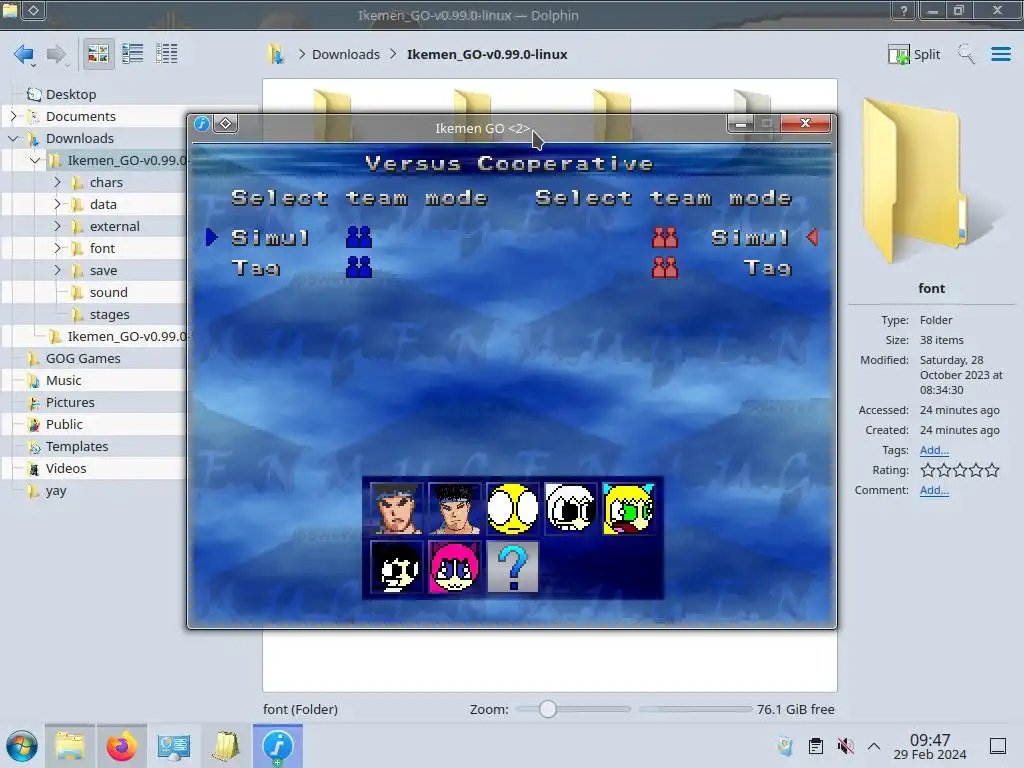This screenshot has height=768, width=1024.
Task: Click red team icon next to Simul
Action: tap(665, 237)
